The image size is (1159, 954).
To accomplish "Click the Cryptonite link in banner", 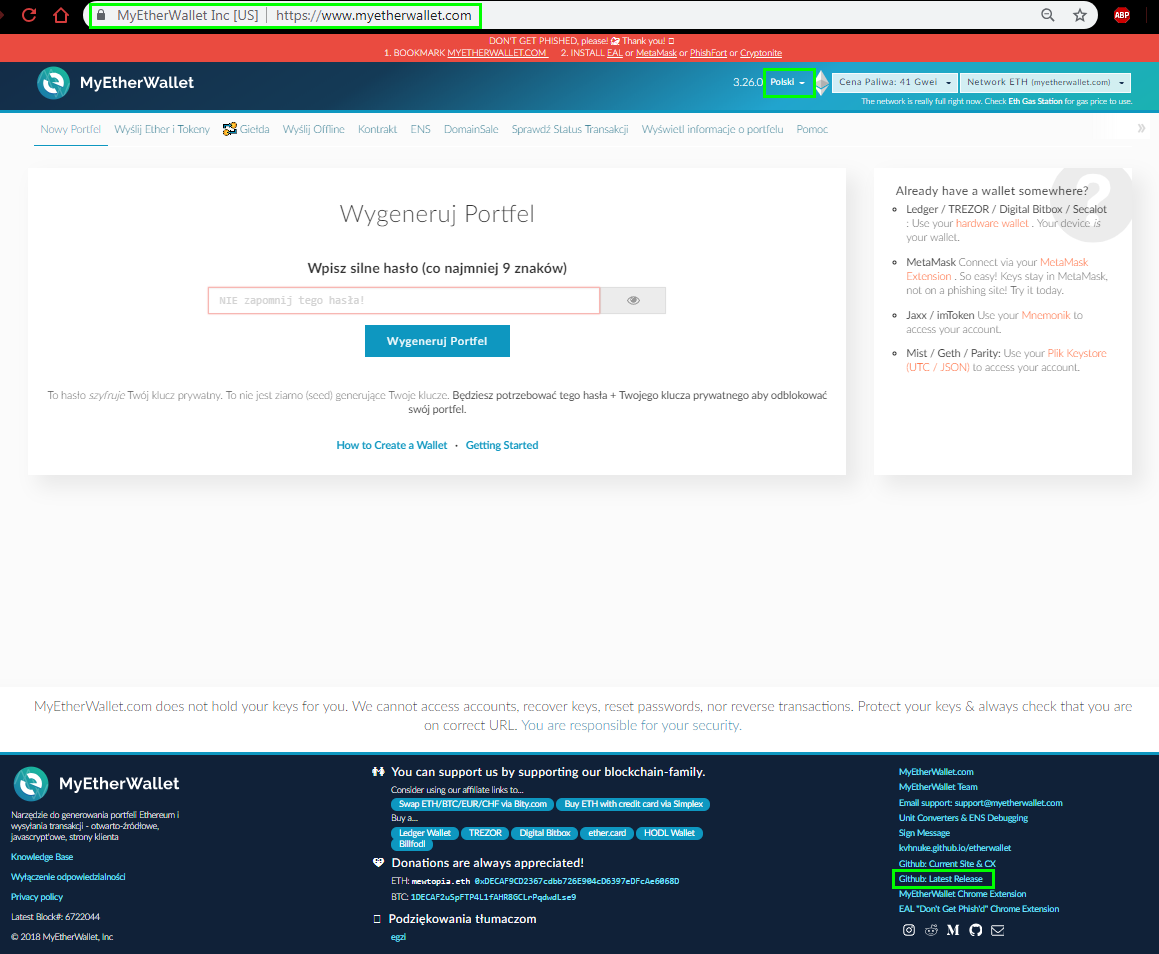I will tap(761, 53).
